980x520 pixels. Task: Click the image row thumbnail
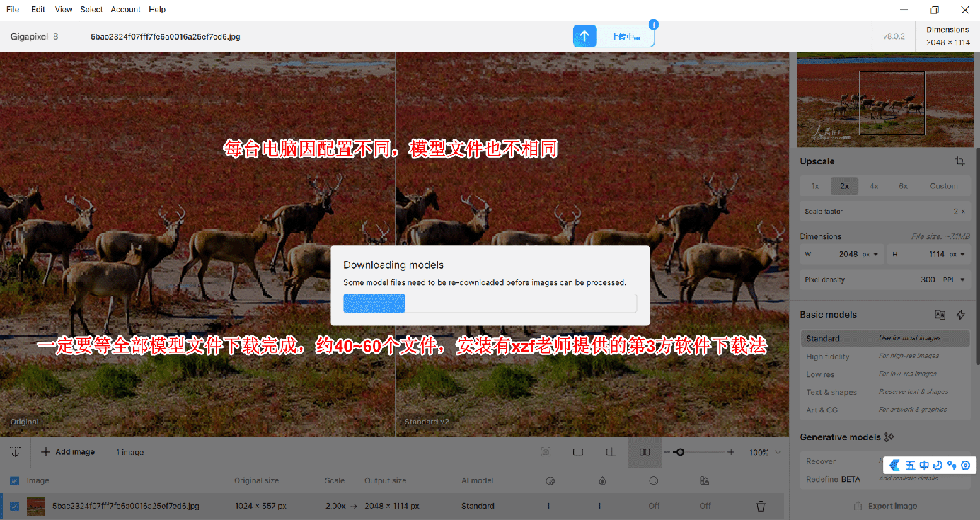[x=36, y=506]
